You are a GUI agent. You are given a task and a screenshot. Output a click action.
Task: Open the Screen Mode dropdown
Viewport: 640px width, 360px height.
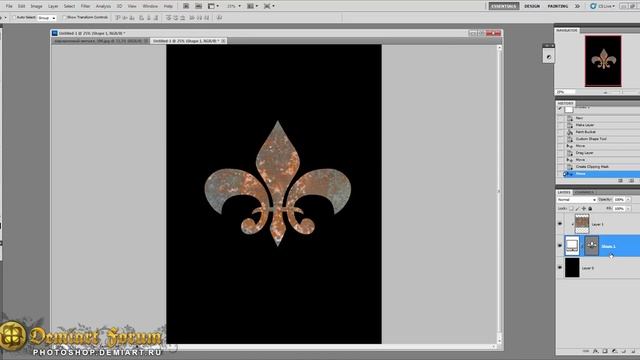click(269, 6)
